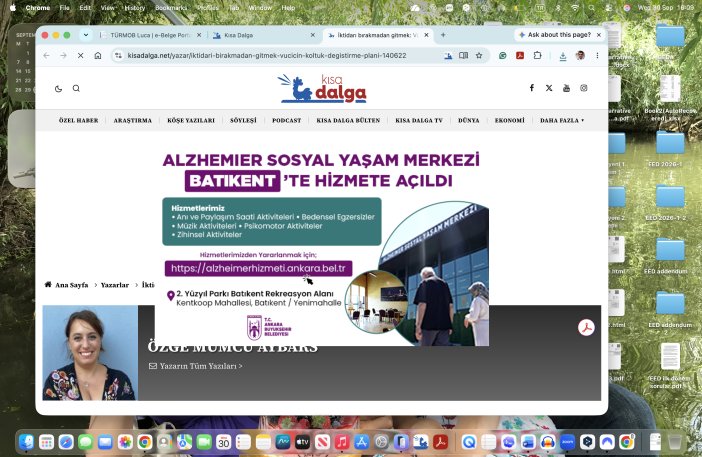
Task: Open reading mode icon in address bar
Action: [463, 56]
